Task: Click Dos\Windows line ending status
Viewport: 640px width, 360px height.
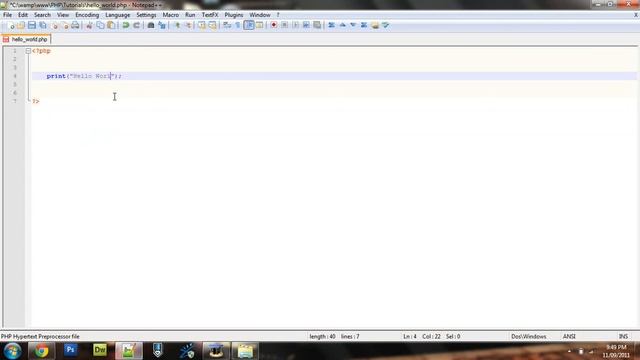Action: coord(529,336)
